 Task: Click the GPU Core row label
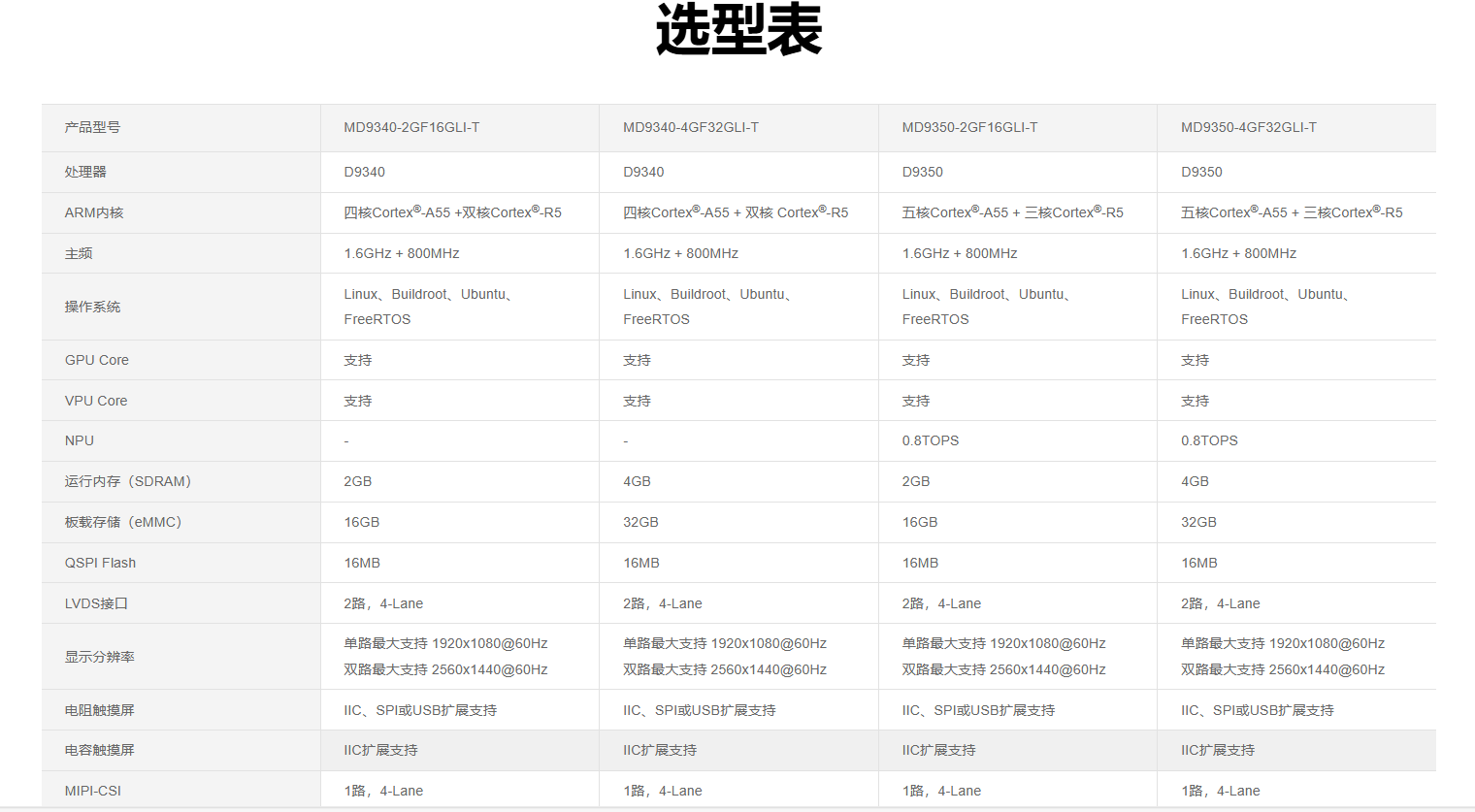tap(97, 360)
